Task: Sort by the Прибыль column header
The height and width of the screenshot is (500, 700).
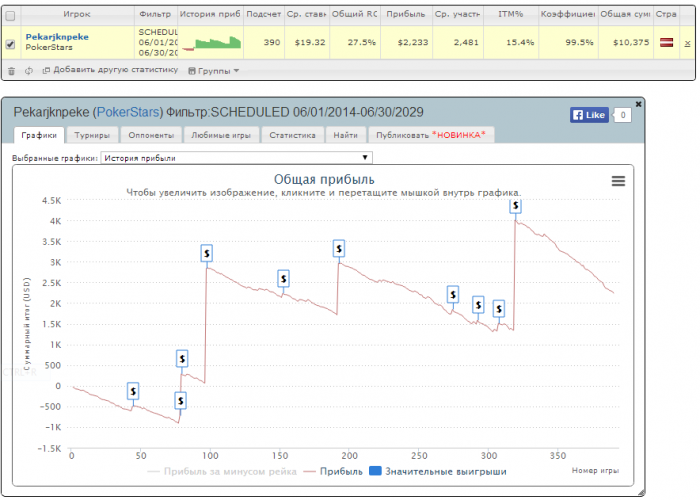Action: (406, 14)
